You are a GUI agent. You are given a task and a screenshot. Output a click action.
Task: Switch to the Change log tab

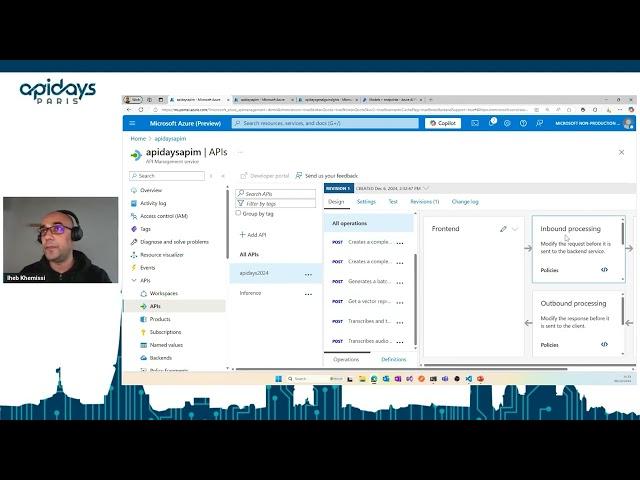click(465, 202)
